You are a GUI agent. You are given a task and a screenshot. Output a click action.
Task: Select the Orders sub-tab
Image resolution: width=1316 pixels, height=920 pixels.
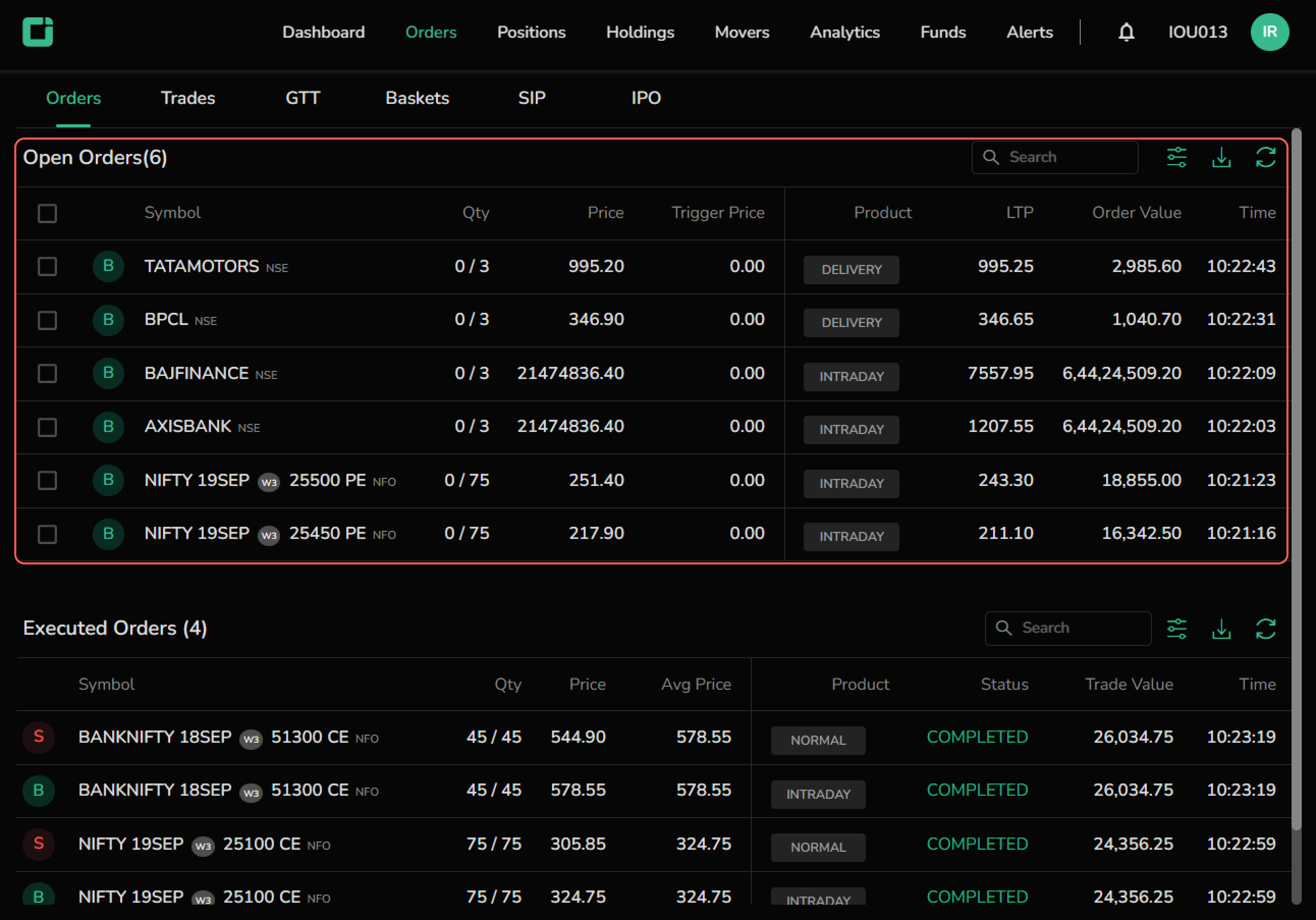(73, 98)
